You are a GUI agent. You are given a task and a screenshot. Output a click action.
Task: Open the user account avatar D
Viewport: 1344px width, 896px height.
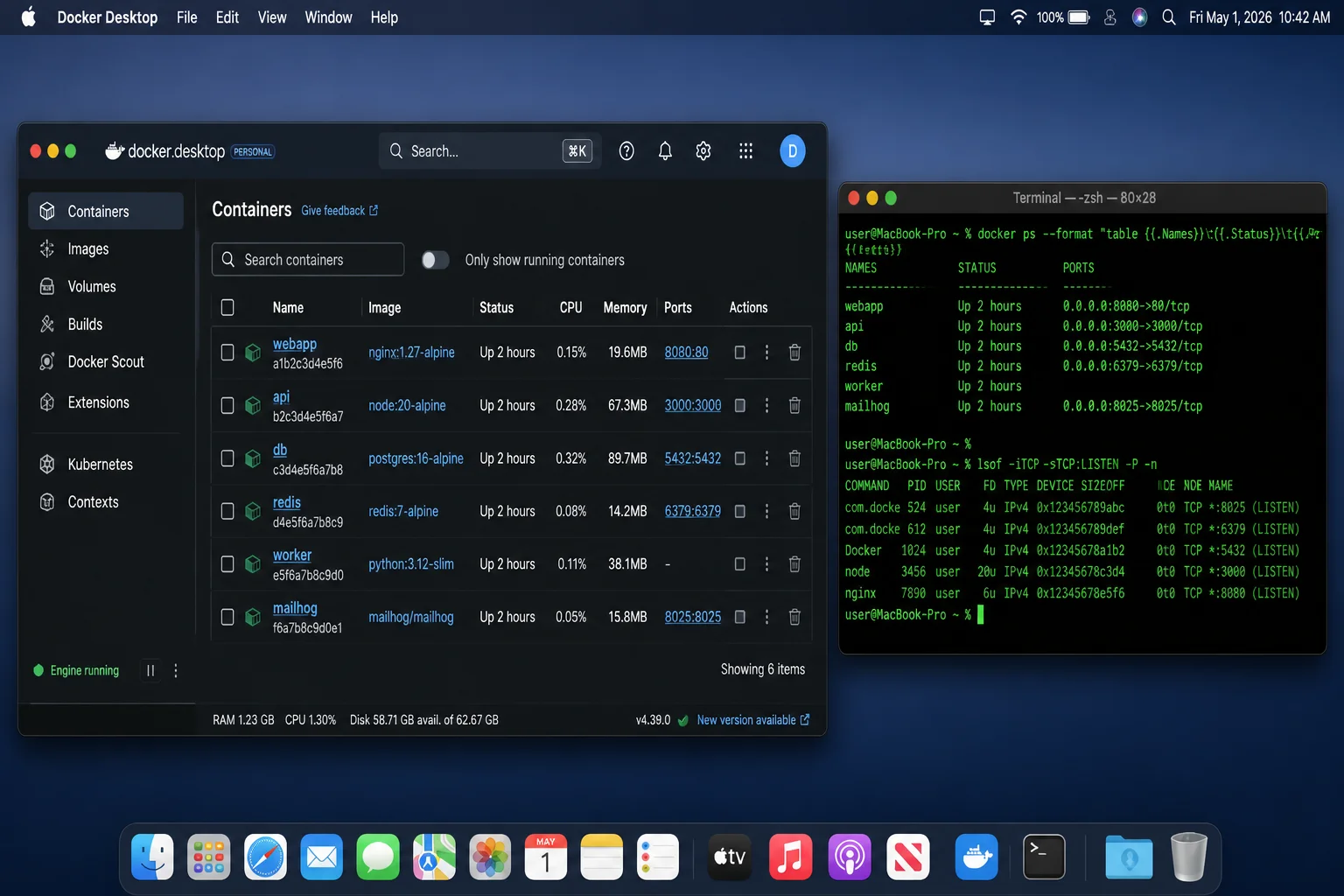[x=793, y=151]
